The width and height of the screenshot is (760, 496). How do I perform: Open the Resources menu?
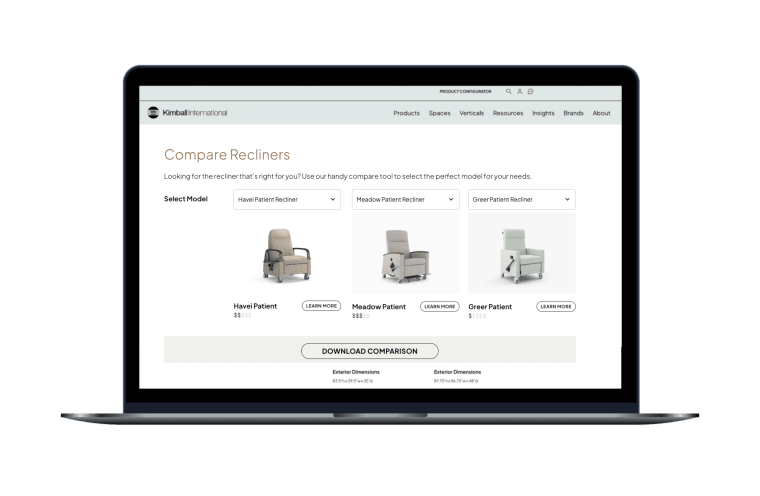tap(508, 113)
